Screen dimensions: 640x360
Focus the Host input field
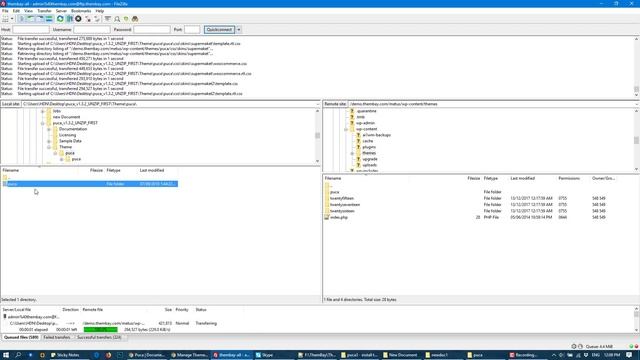click(x=31, y=29)
